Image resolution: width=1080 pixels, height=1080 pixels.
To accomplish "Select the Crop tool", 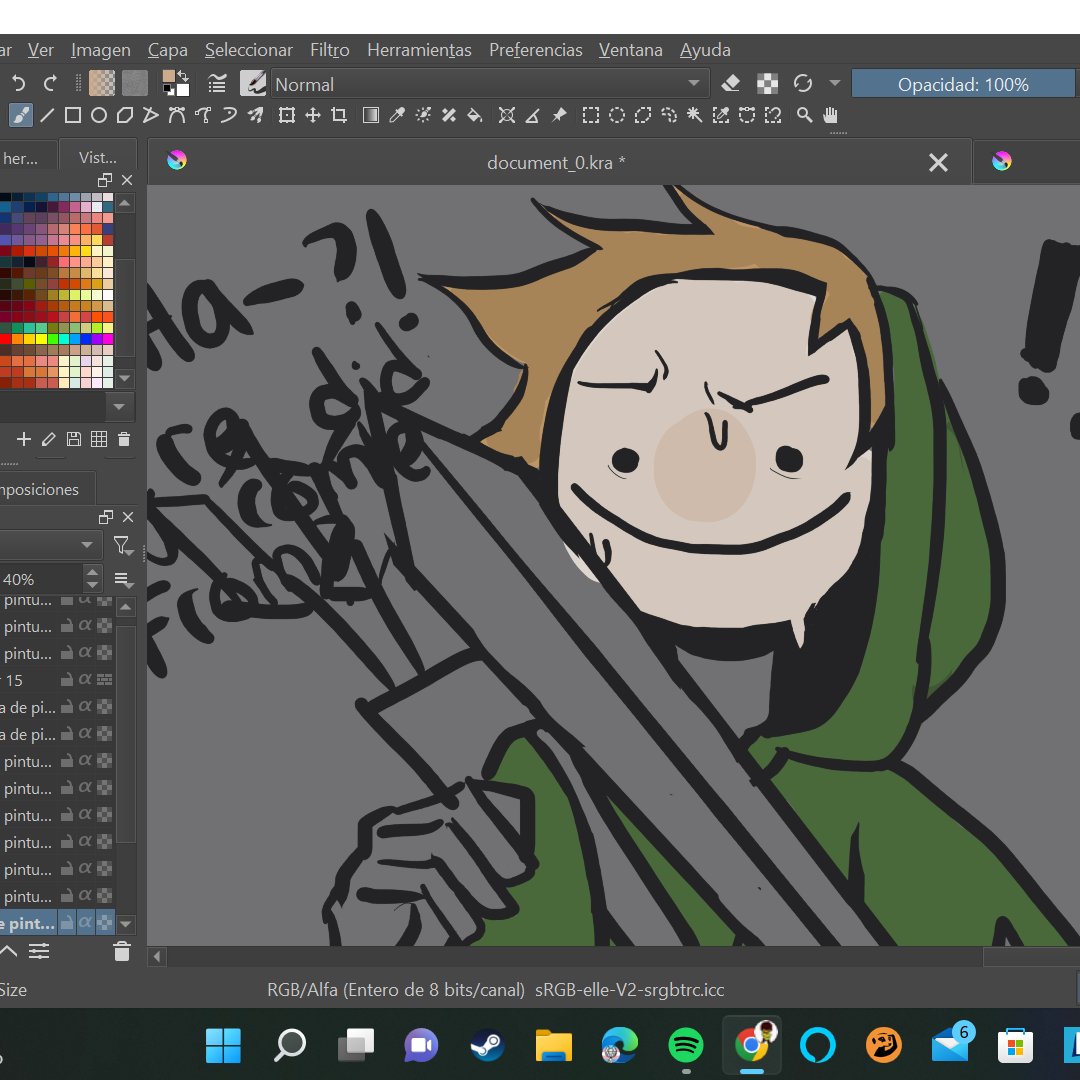I will (339, 115).
